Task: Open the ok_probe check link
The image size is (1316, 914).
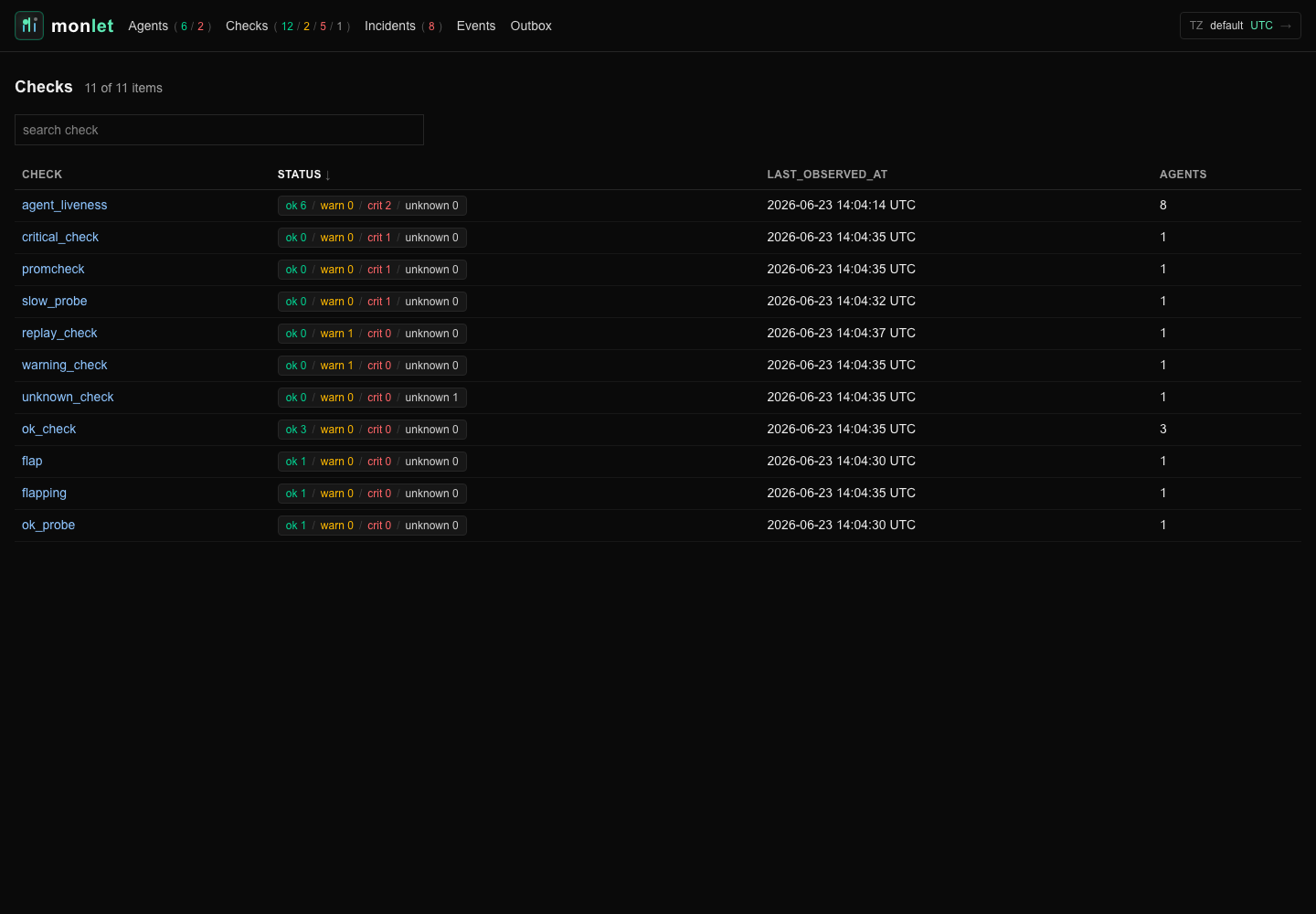Action: coord(48,525)
